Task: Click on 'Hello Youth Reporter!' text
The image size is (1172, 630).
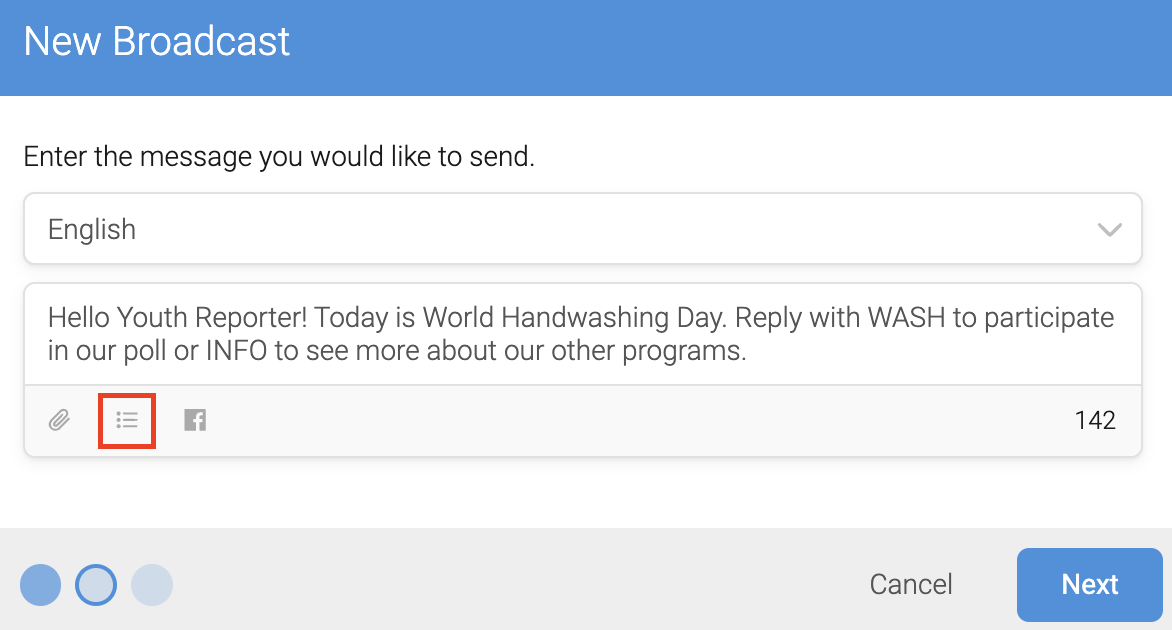Action: pos(178,318)
